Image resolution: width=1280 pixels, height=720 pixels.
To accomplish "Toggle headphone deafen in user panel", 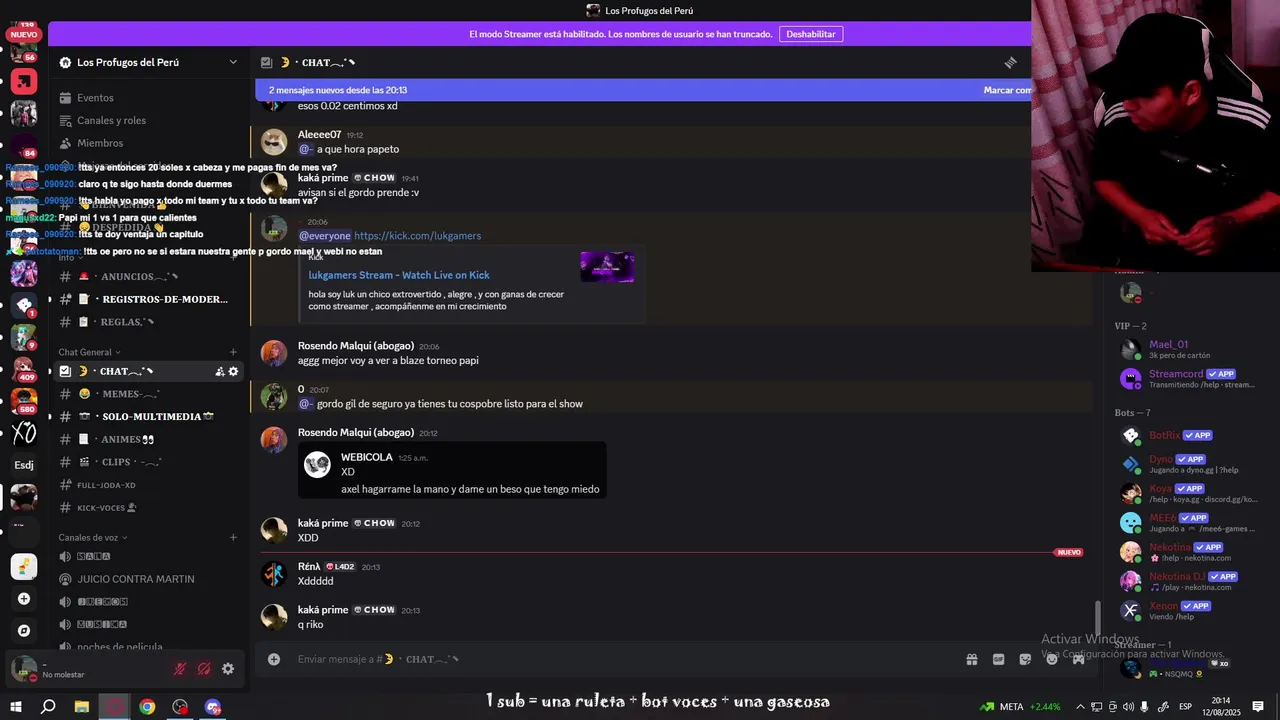I will pyautogui.click(x=204, y=669).
